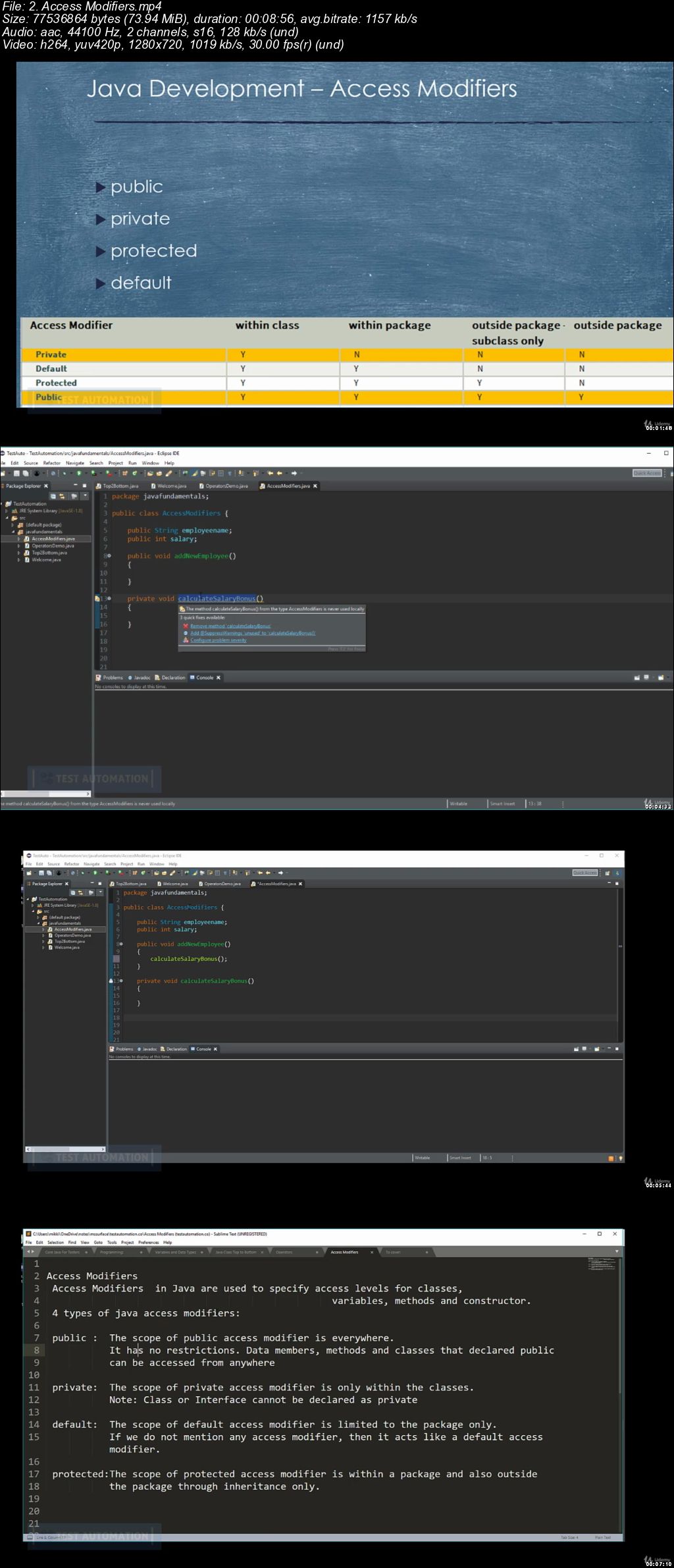Switch to Problems tab in quick-fix Eclipse frame
674x1568 pixels.
click(109, 678)
